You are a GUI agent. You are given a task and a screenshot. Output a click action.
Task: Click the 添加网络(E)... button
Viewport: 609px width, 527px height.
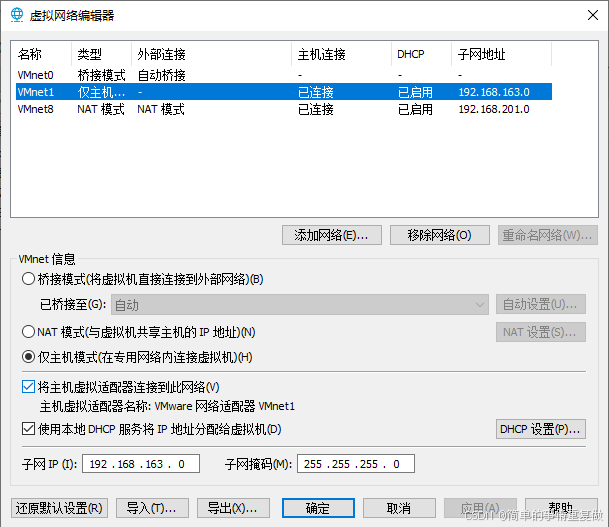click(x=332, y=235)
